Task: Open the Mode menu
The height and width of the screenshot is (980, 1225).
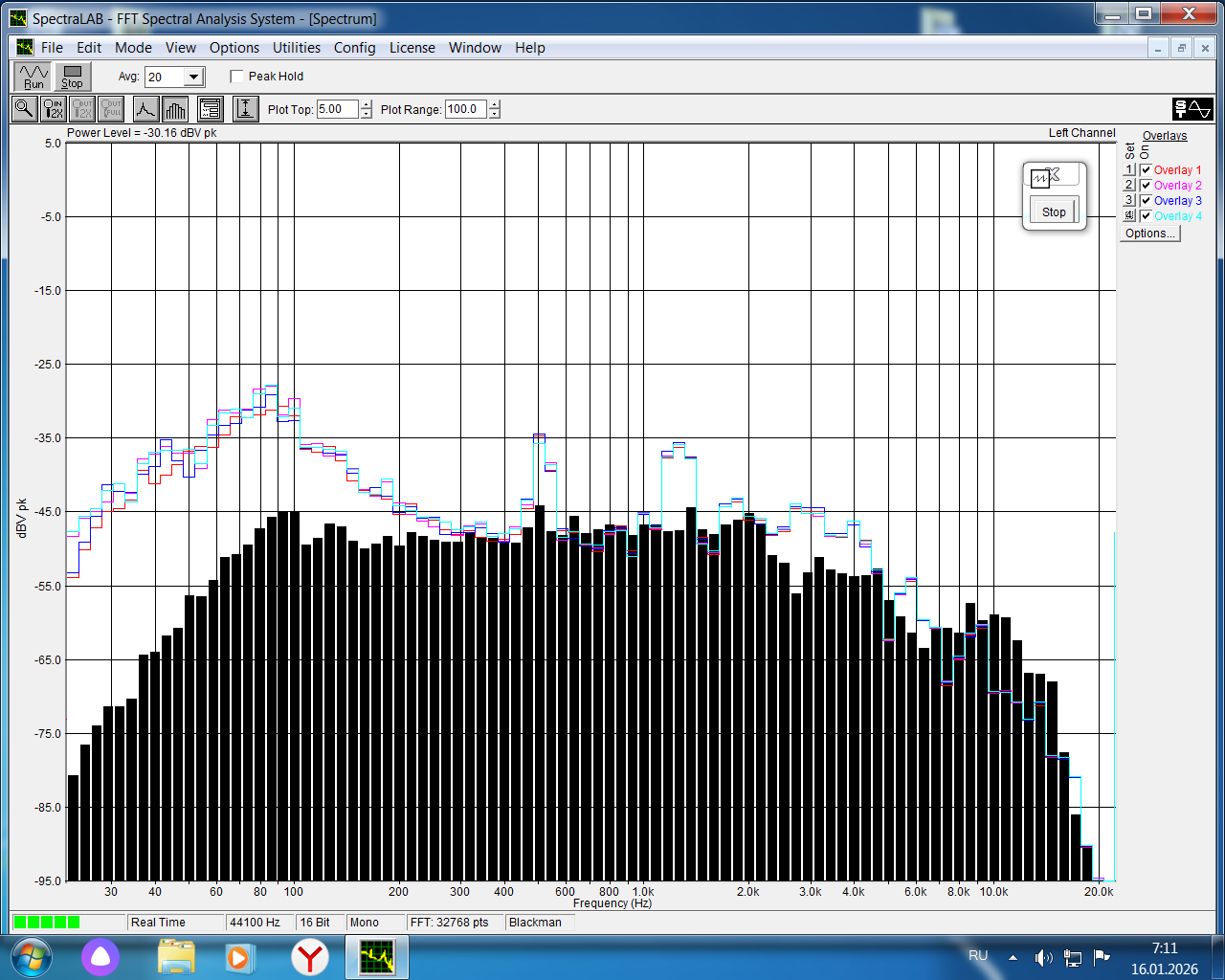Action: [133, 48]
